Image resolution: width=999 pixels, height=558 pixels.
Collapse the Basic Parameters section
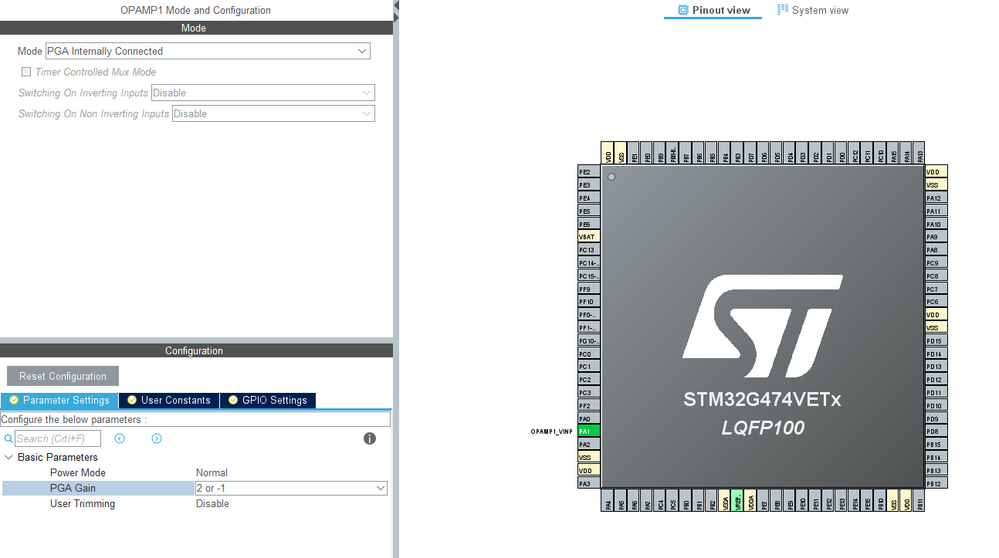pyautogui.click(x=9, y=457)
